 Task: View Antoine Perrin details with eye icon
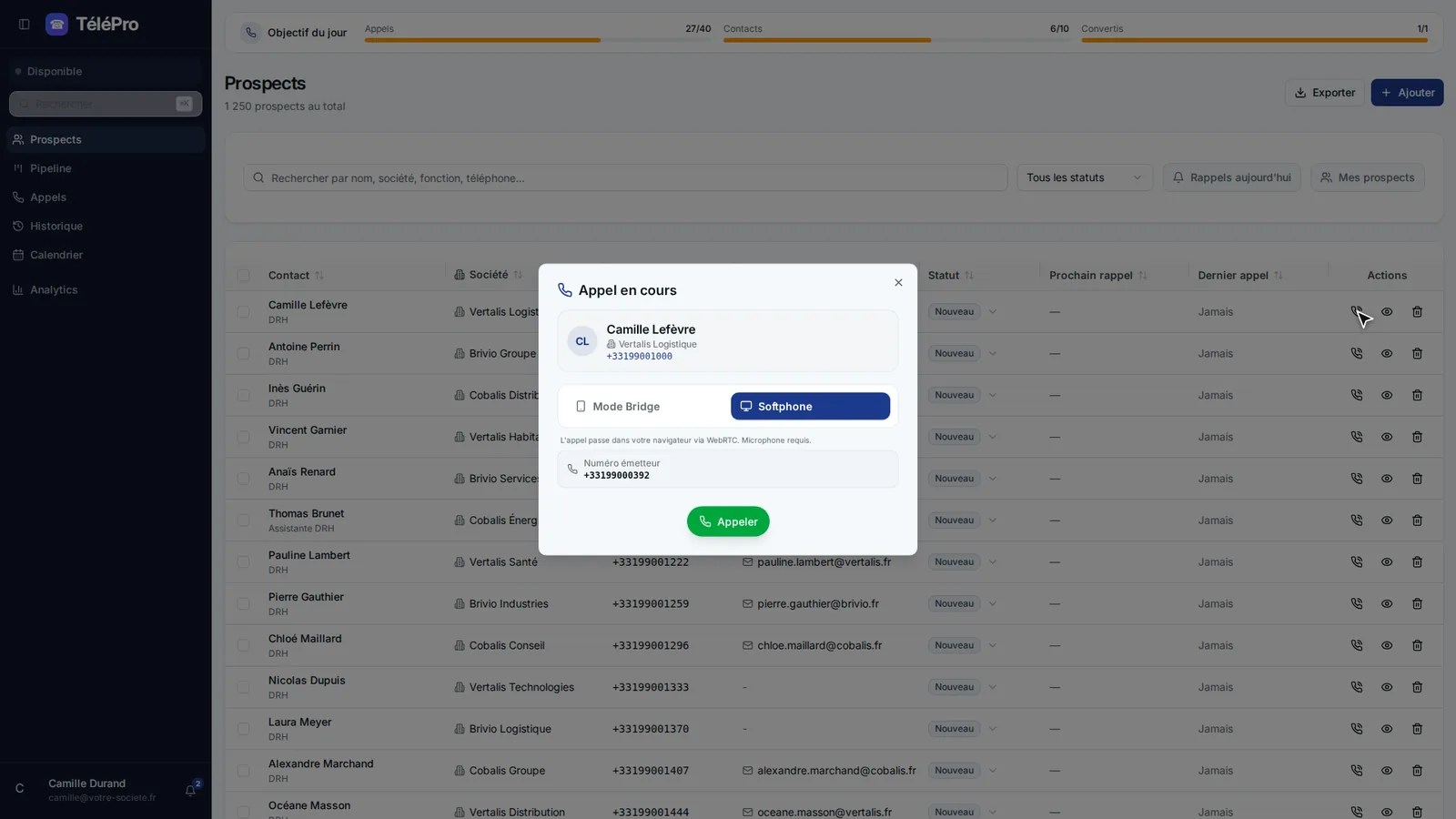[x=1387, y=353]
